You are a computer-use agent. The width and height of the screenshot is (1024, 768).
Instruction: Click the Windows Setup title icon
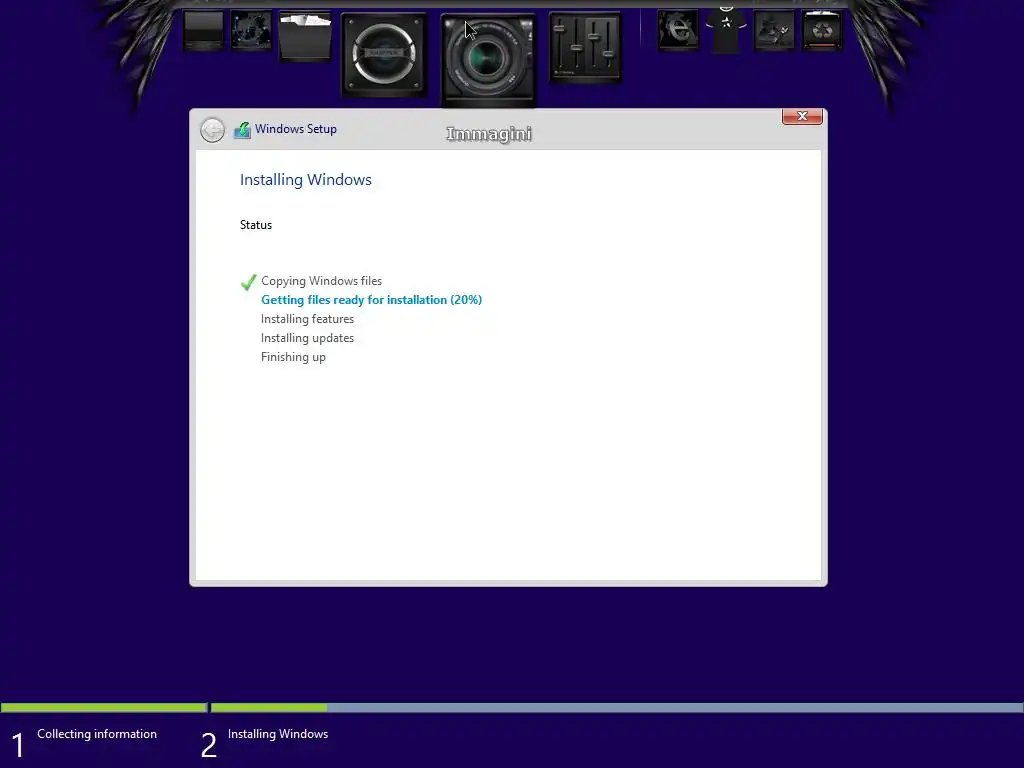click(x=242, y=129)
